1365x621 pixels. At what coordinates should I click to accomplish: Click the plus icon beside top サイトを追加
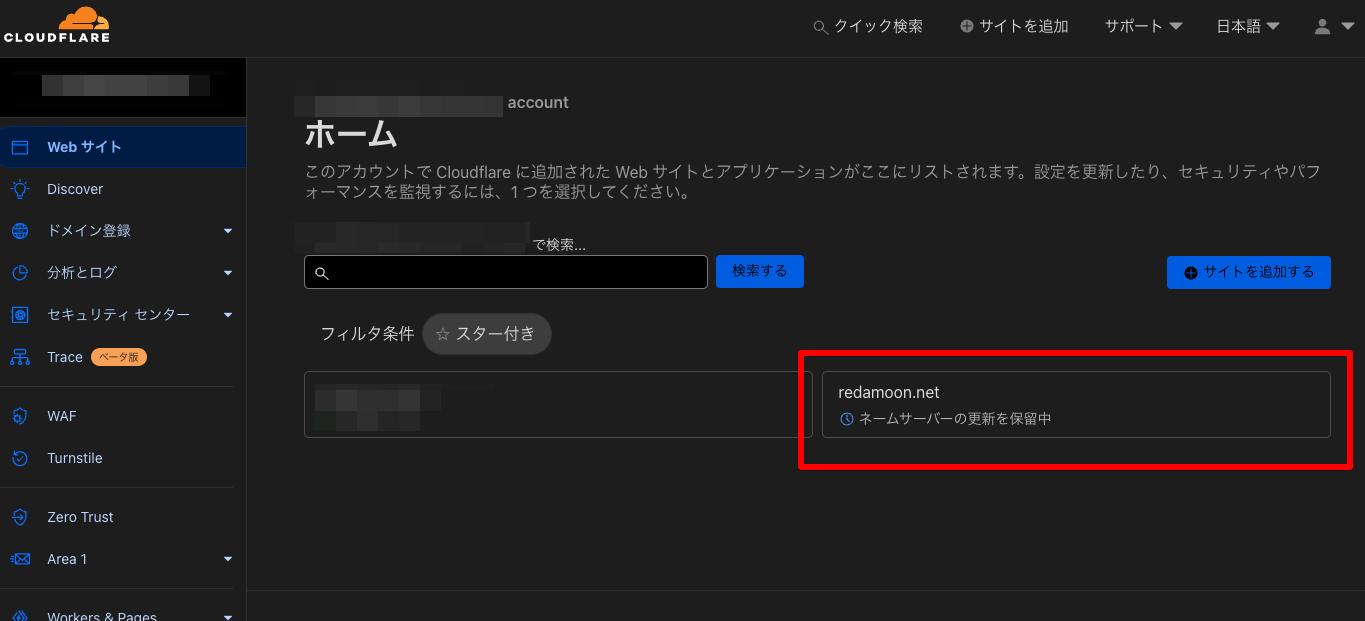967,27
